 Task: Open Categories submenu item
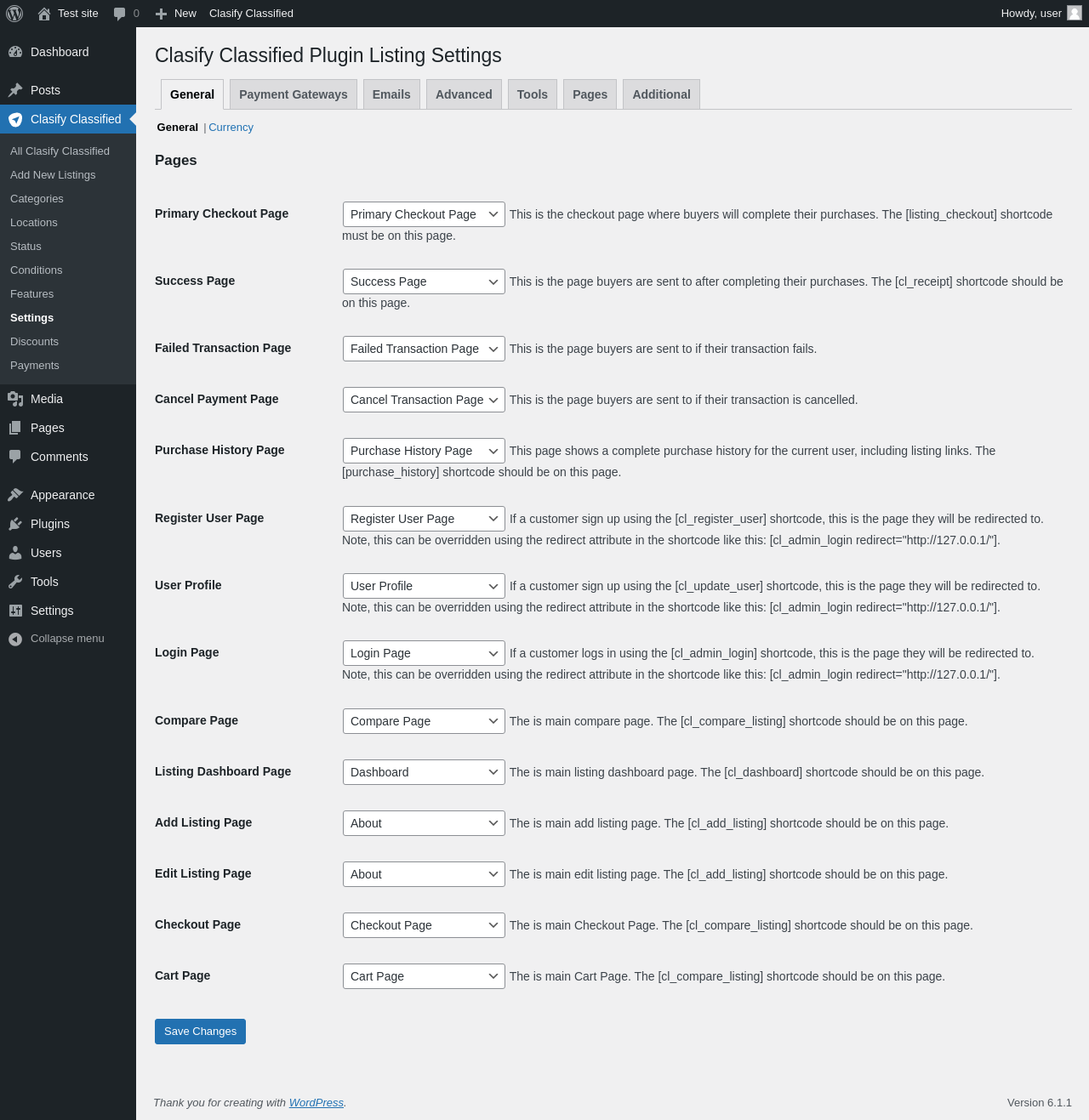tap(68, 199)
